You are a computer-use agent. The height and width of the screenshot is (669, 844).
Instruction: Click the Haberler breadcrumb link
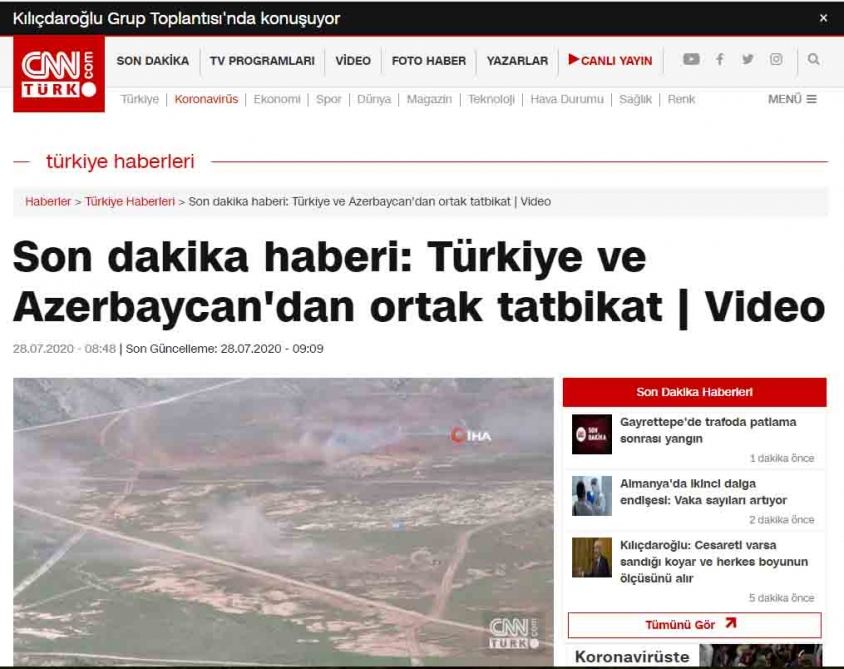[48, 201]
